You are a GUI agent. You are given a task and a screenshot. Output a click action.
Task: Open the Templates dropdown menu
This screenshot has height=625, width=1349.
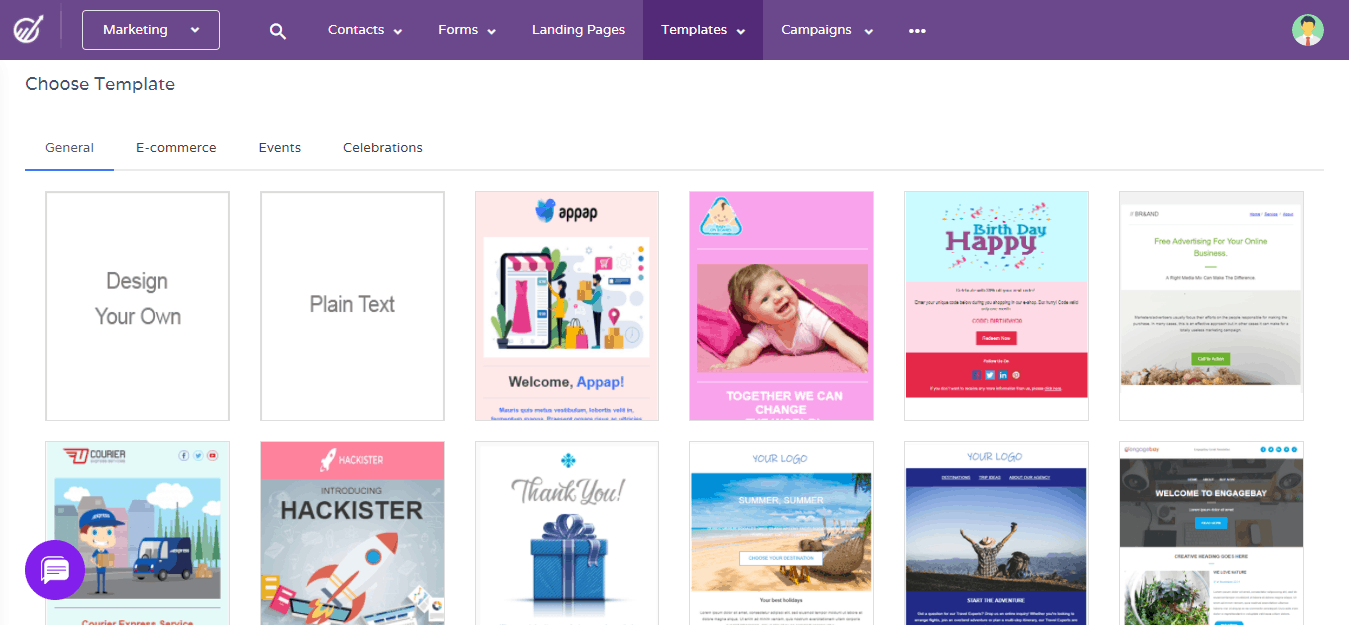[703, 30]
